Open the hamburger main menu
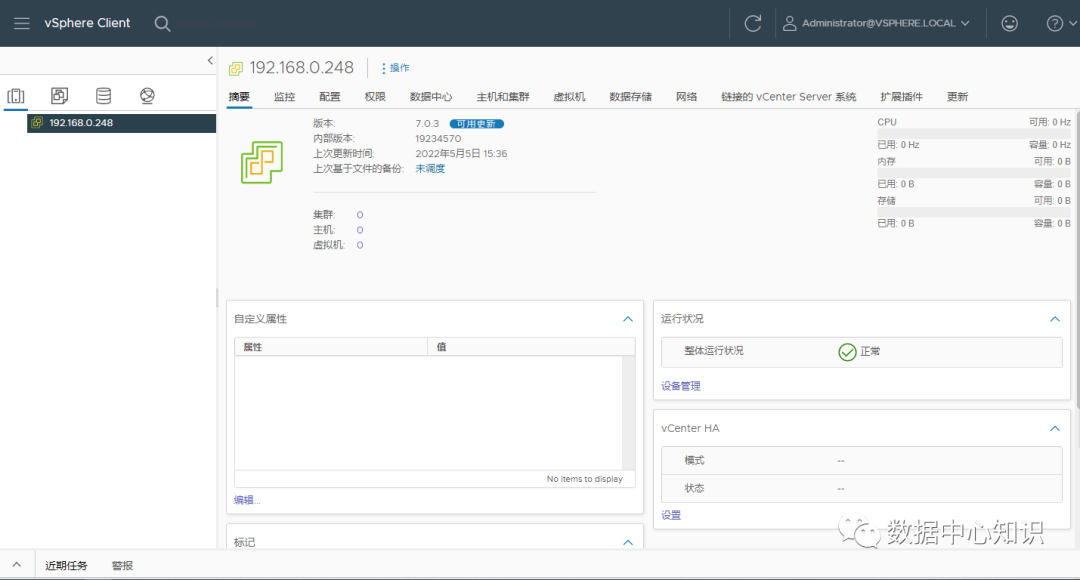Image resolution: width=1080 pixels, height=580 pixels. click(x=22, y=23)
